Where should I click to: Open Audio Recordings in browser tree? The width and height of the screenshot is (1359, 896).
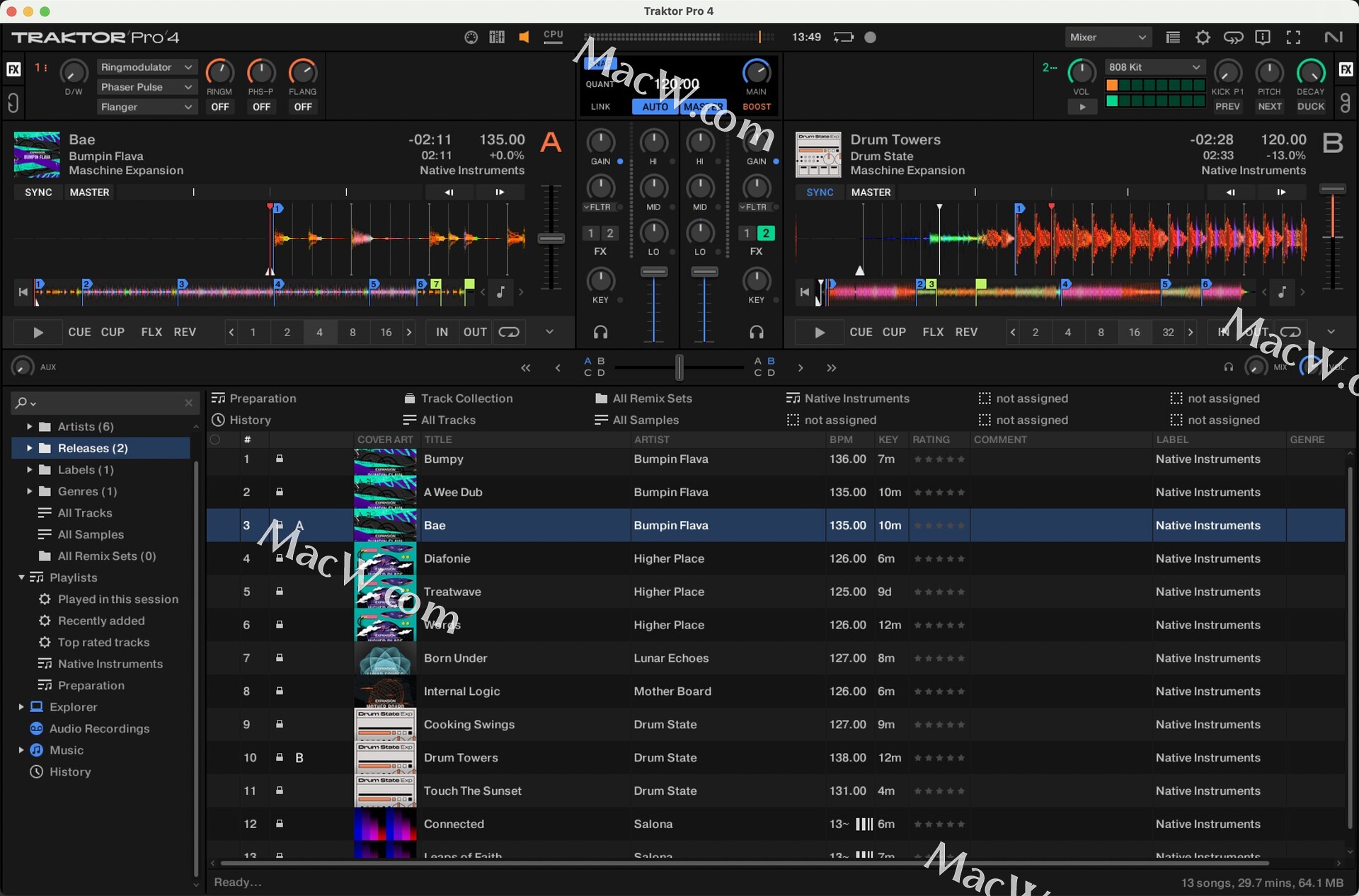(x=99, y=728)
